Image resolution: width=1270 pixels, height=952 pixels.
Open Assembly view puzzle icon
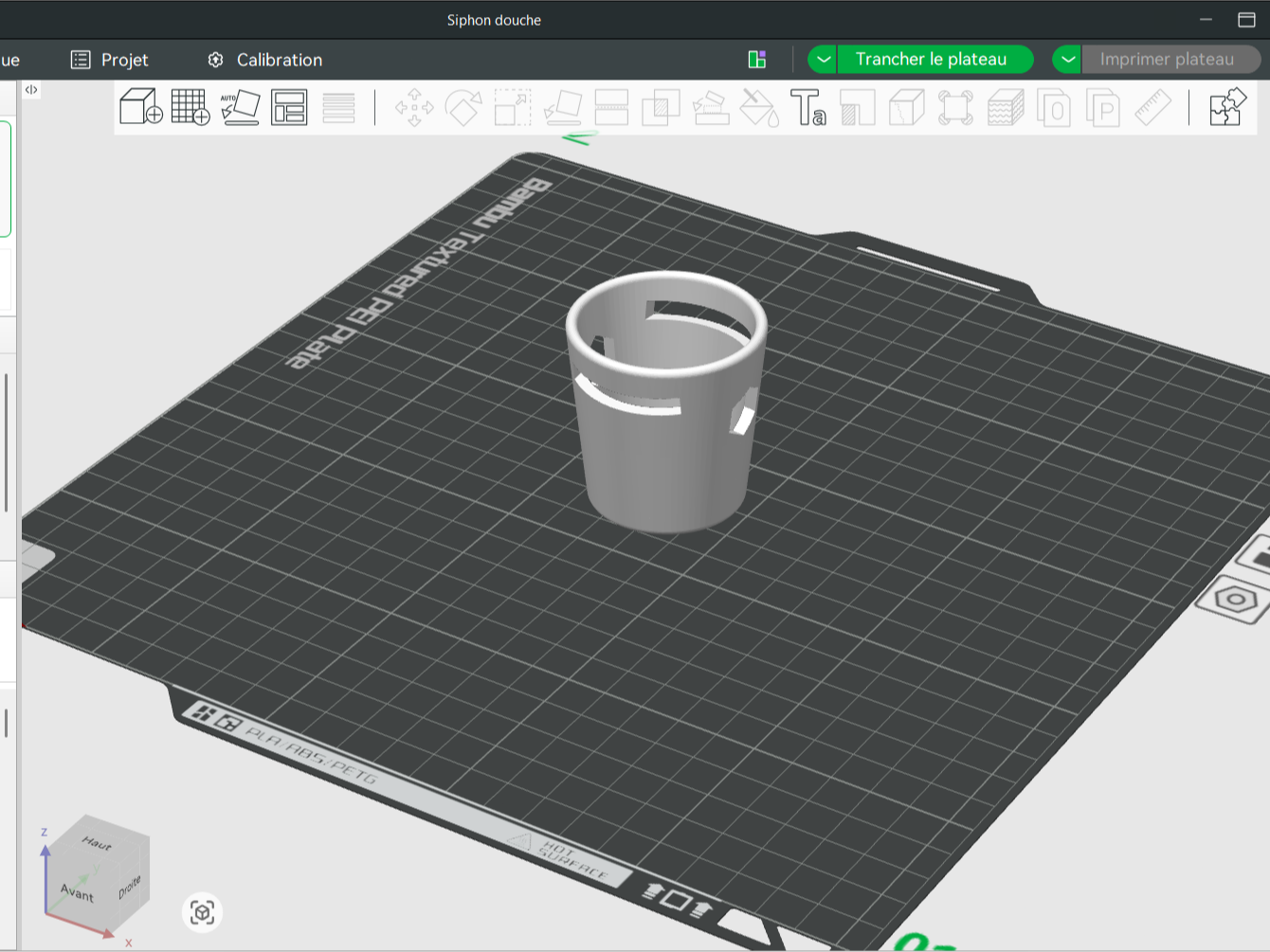coord(1227,107)
